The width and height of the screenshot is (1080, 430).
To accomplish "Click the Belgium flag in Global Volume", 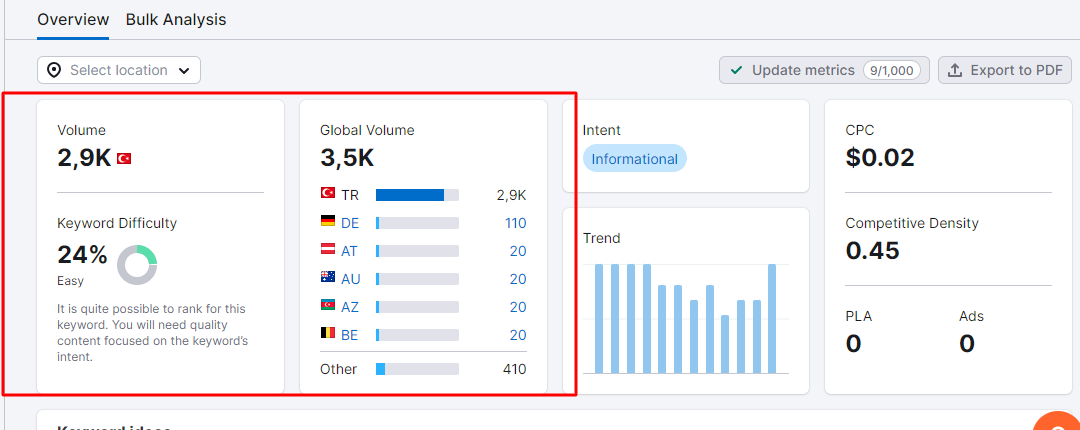I will point(328,333).
